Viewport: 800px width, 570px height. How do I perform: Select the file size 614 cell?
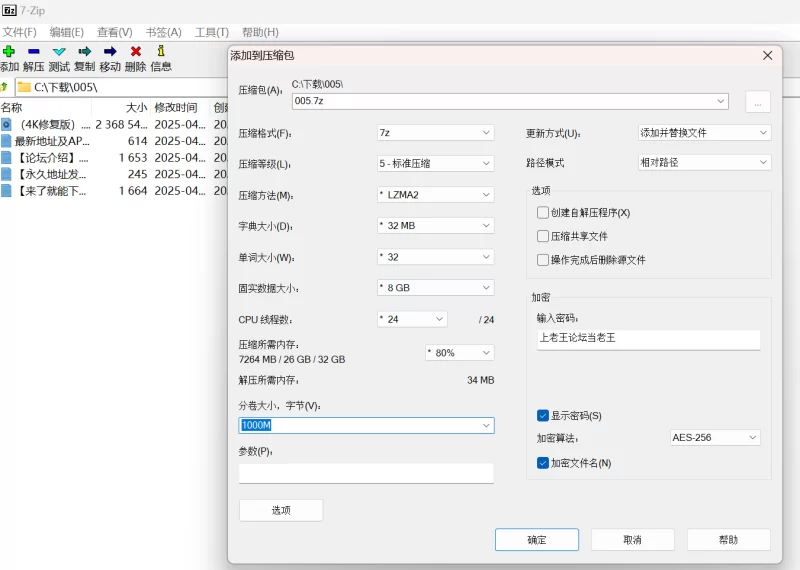pyautogui.click(x=137, y=141)
